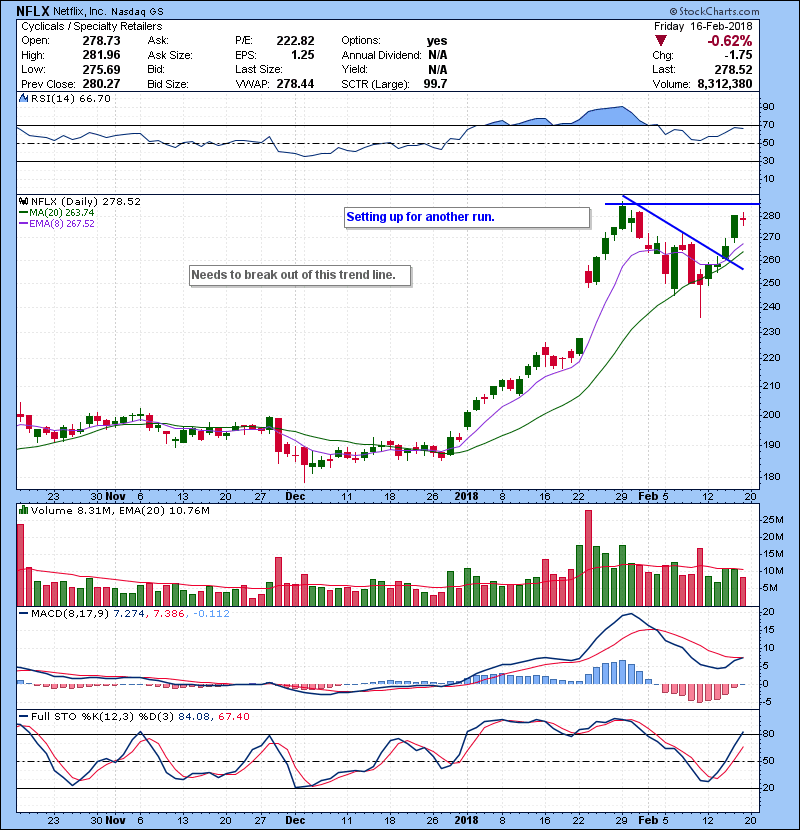Click the tallest red volume bar
Image resolution: width=800 pixels, height=830 pixels.
coord(588,558)
